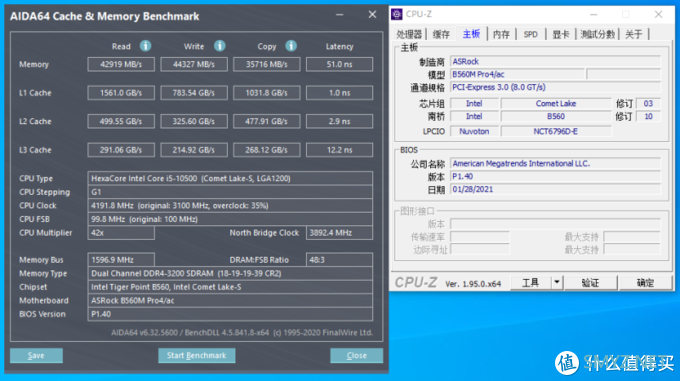This screenshot has width=680, height=381.
Task: Click Memory Read value 42919 MB/s
Action: pyautogui.click(x=121, y=64)
